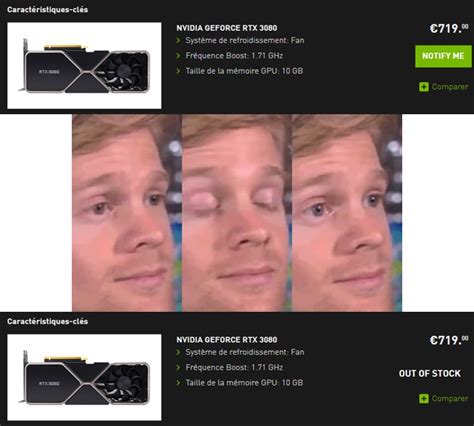
Task: Open the bottom RTX 3080 product image
Action: point(84,377)
